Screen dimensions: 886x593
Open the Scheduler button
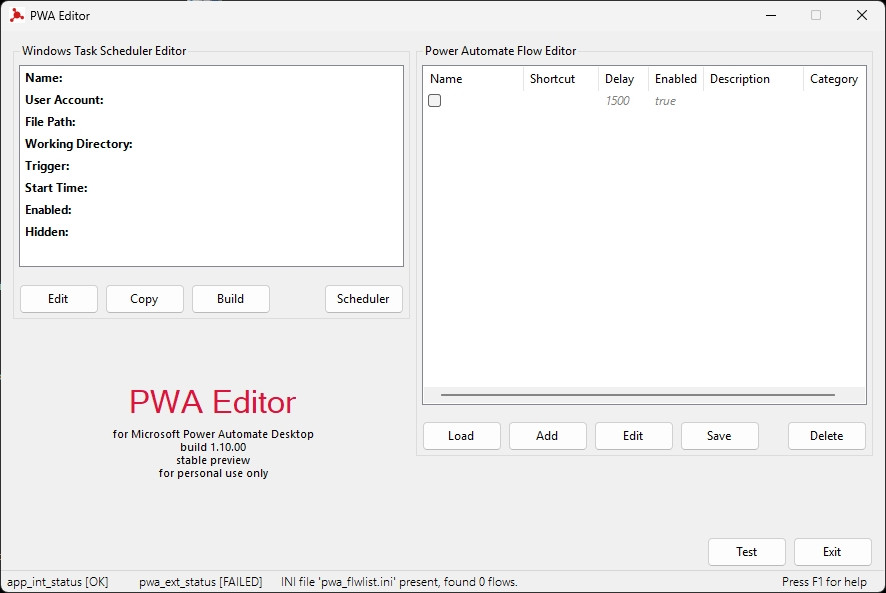tap(363, 298)
